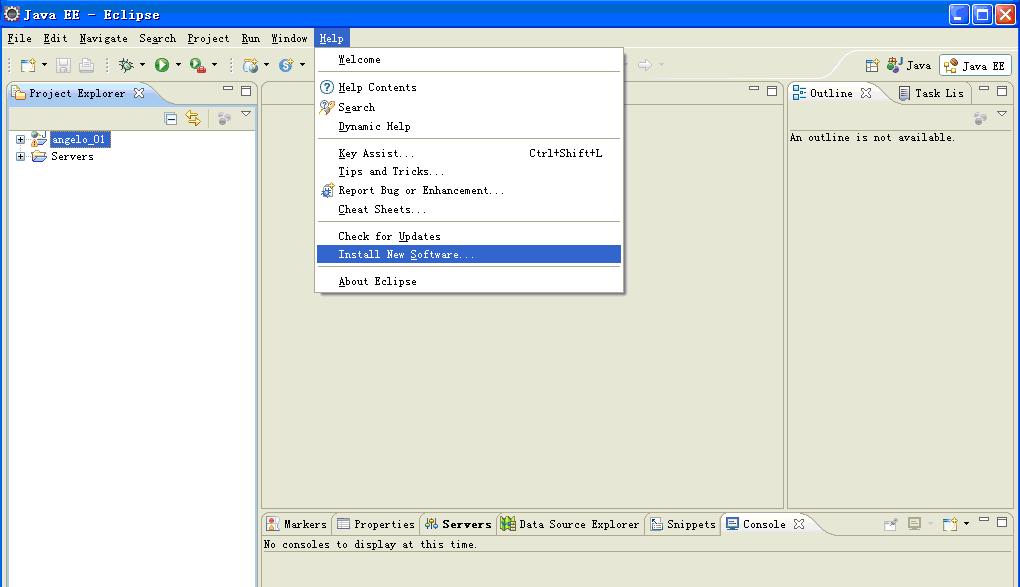This screenshot has height=587, width=1020.
Task: Choose Dynamic Help
Action: coord(469,126)
